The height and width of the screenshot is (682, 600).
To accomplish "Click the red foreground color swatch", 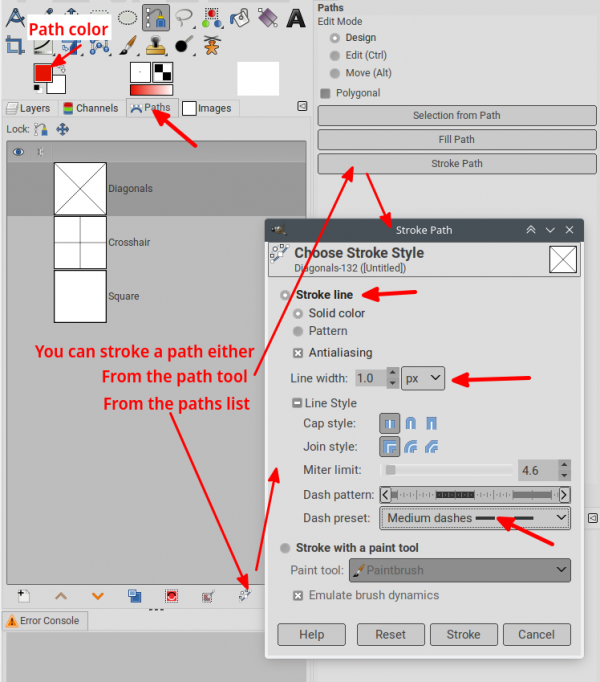I will 42,73.
